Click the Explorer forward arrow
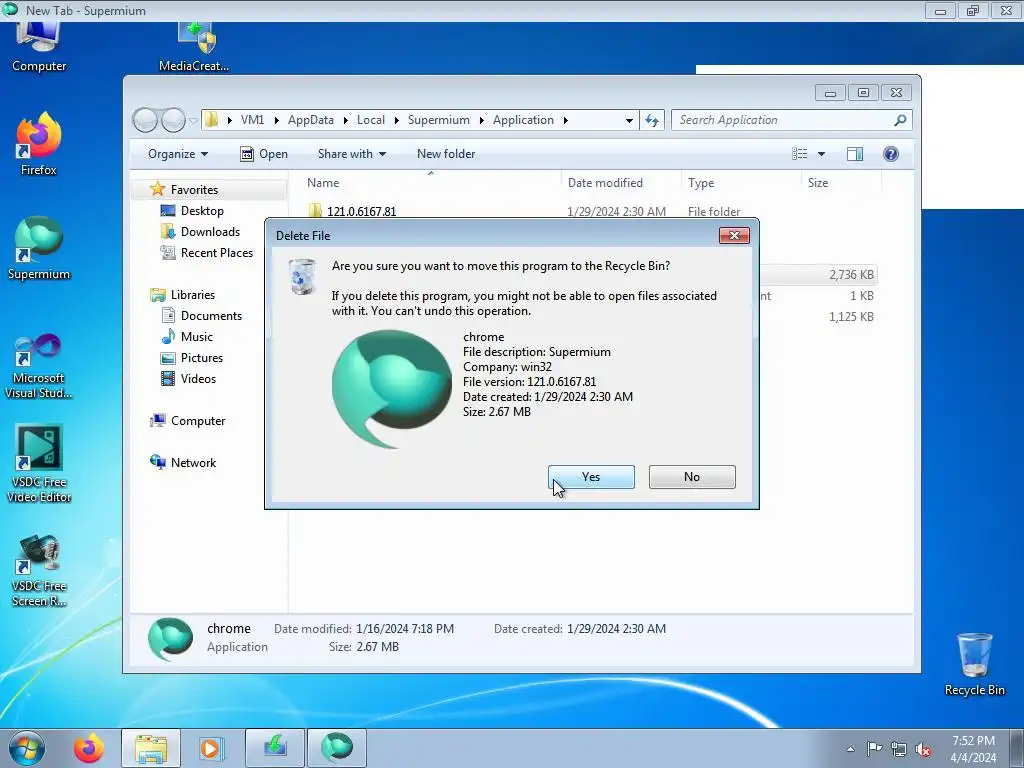This screenshot has height=768, width=1024. click(173, 120)
